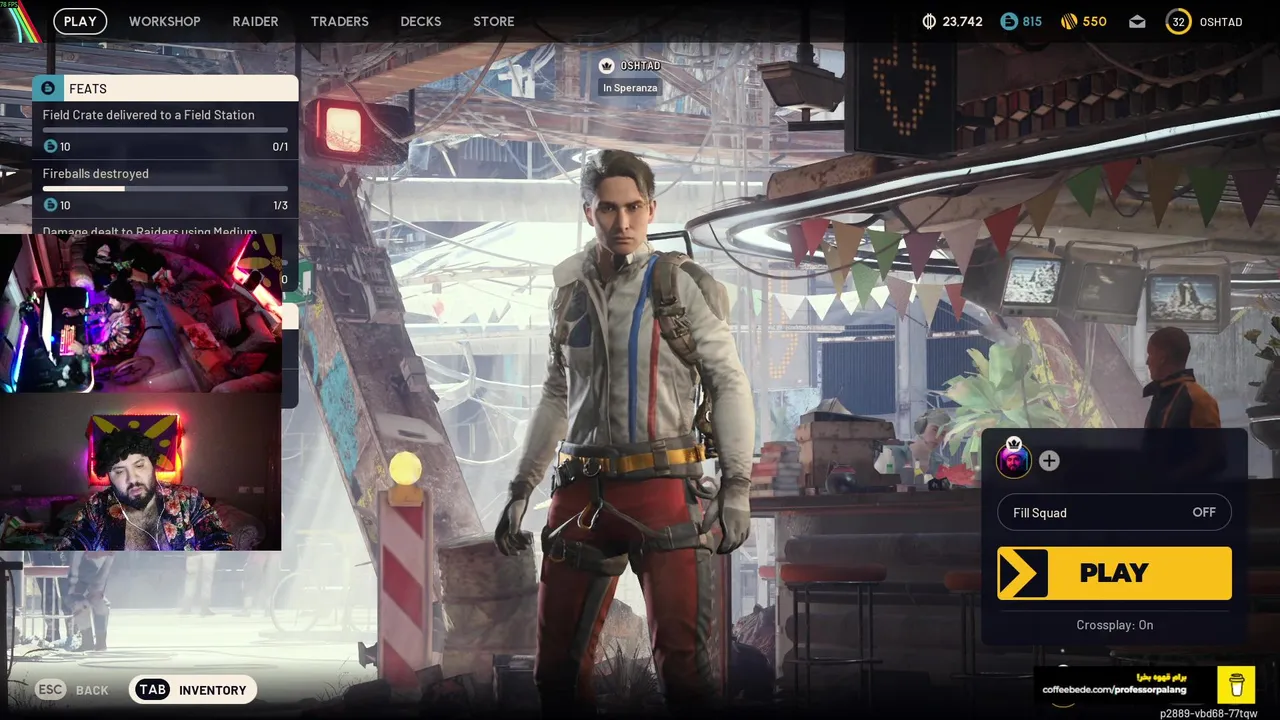Open the OSHTAD player profile name
The width and height of the screenshot is (1280, 720).
(1220, 21)
